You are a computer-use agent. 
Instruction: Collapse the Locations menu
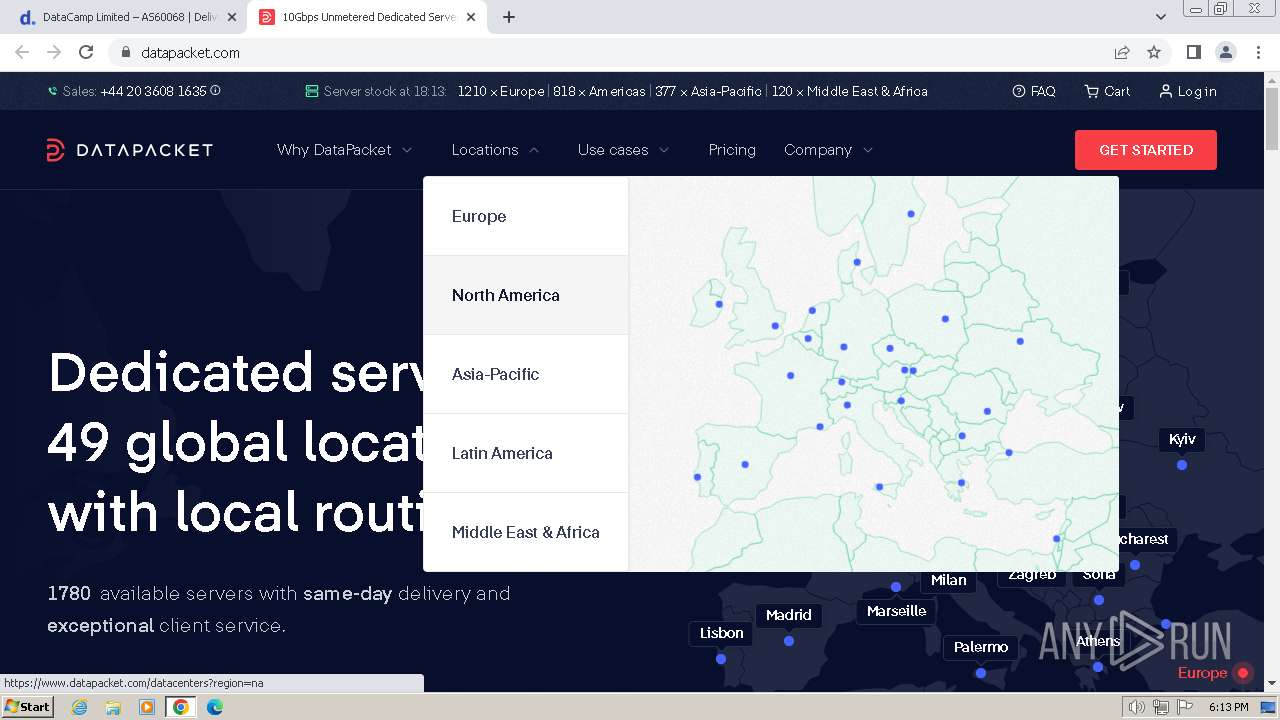point(496,150)
